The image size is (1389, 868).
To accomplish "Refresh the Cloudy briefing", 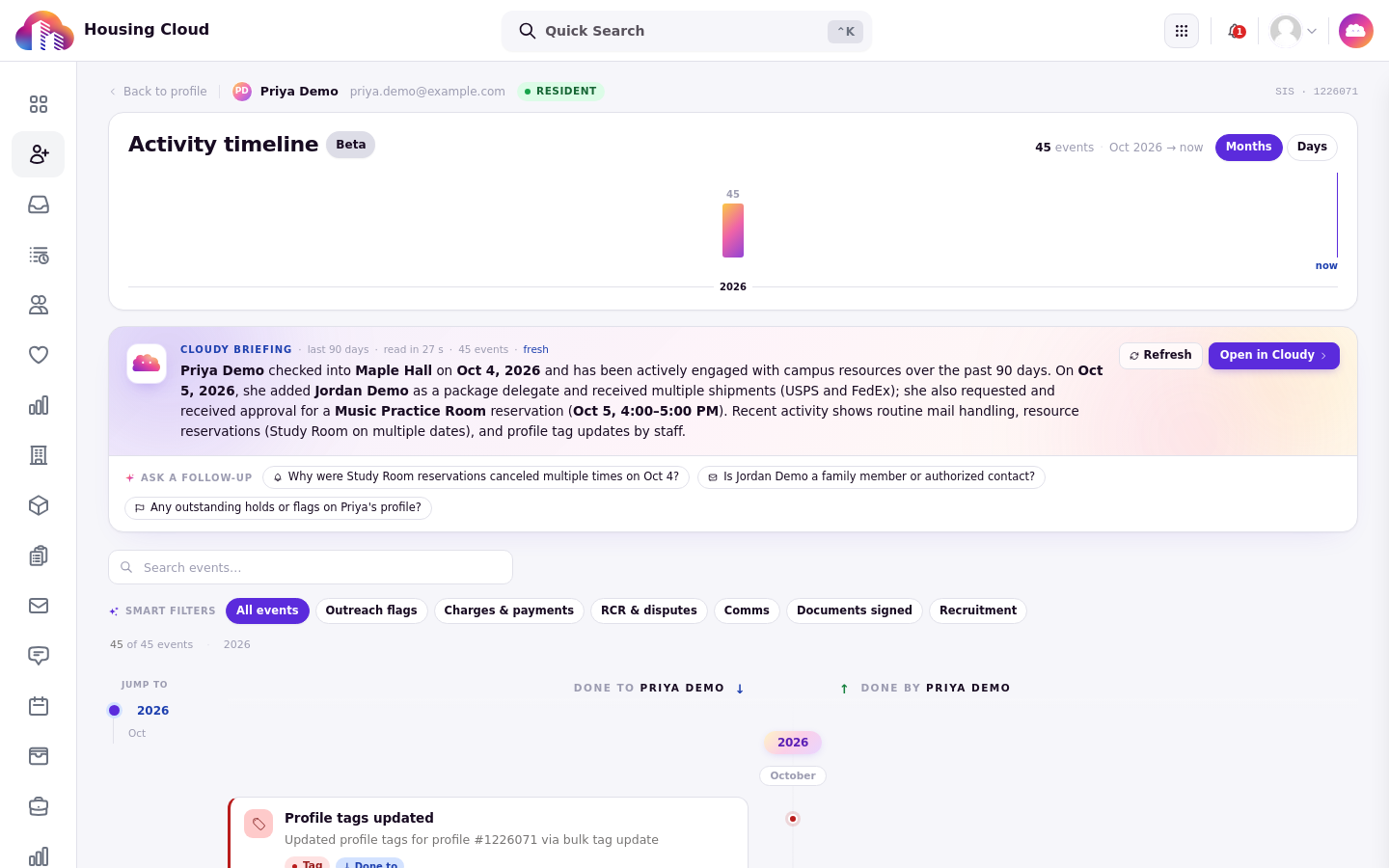I will pyautogui.click(x=1160, y=356).
